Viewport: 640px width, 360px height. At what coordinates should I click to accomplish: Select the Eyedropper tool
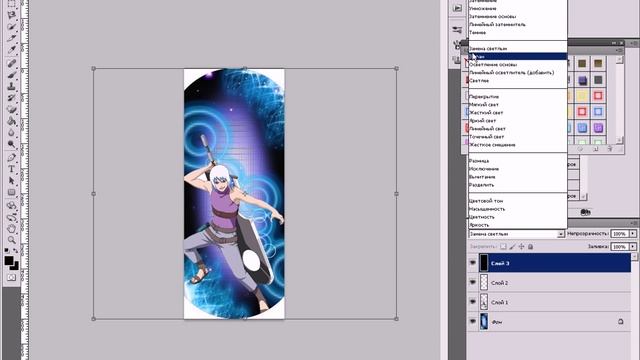coord(11,50)
